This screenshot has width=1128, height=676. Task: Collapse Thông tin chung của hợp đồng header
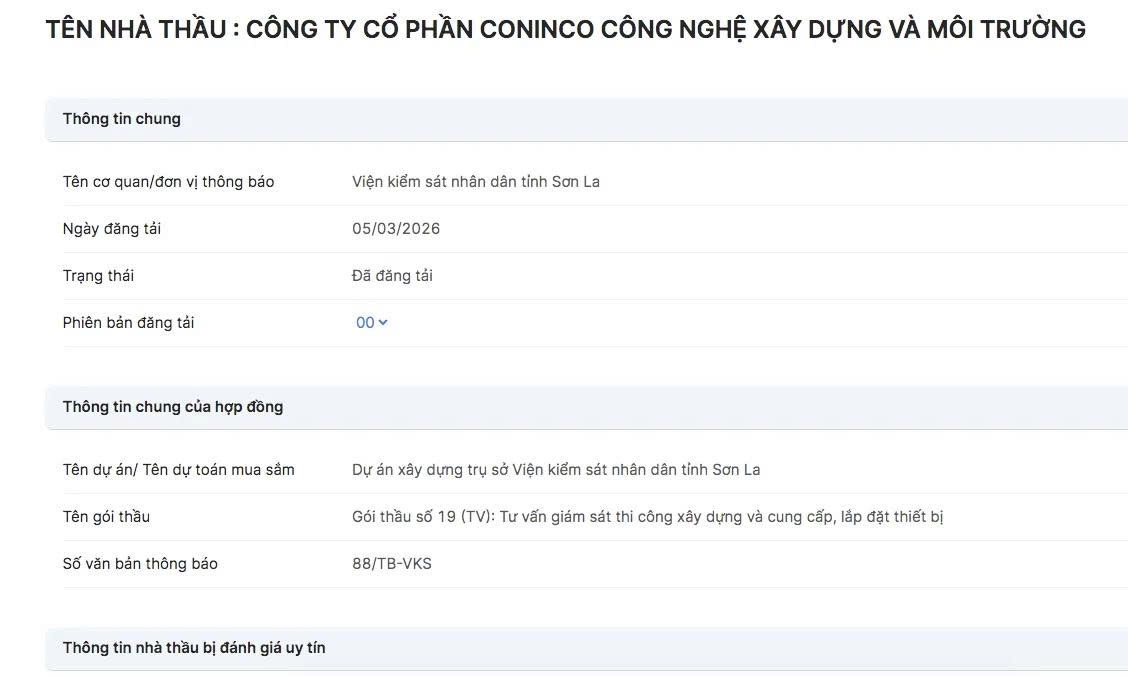tap(586, 407)
